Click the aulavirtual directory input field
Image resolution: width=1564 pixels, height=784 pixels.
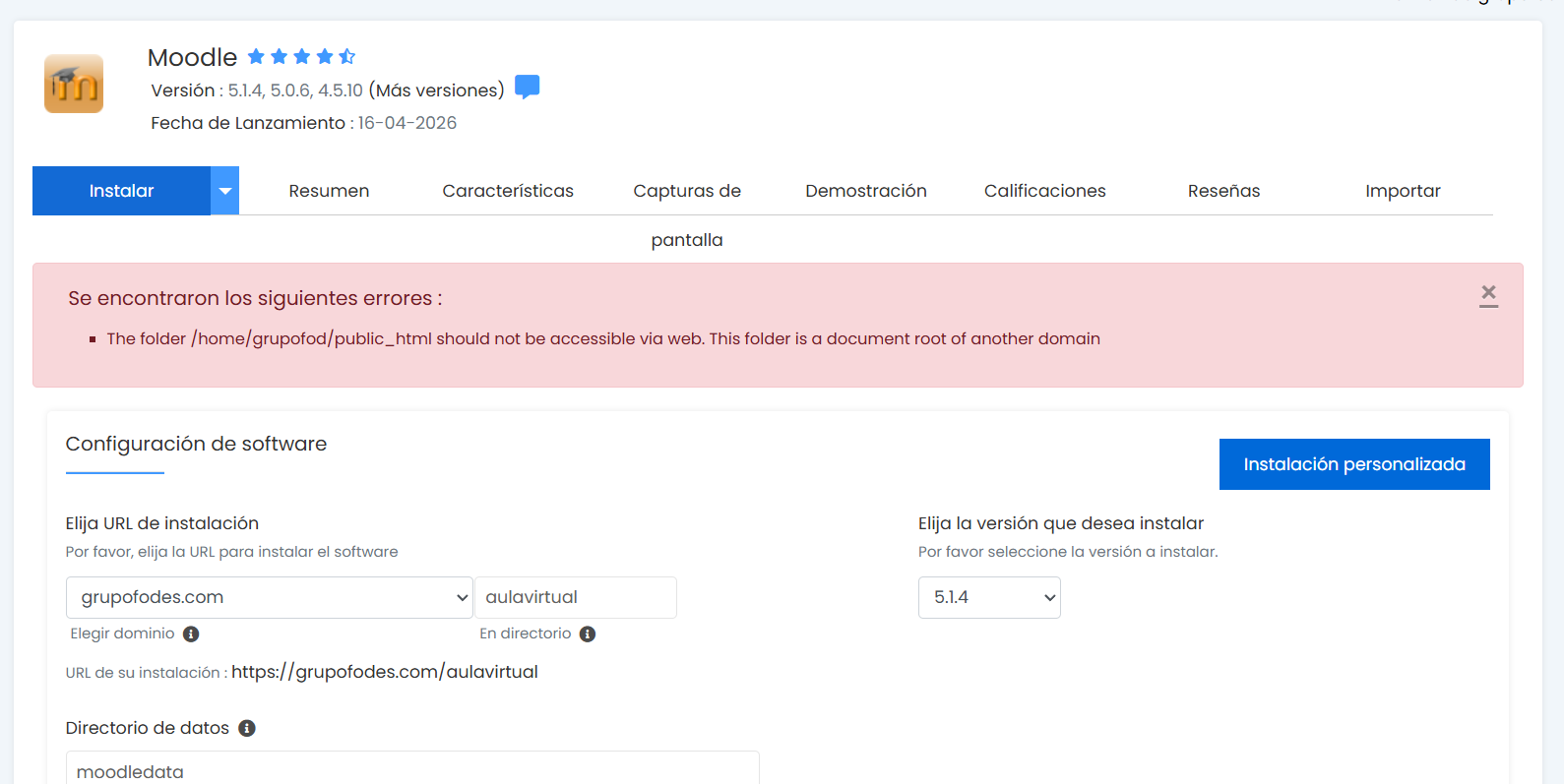pyautogui.click(x=576, y=597)
